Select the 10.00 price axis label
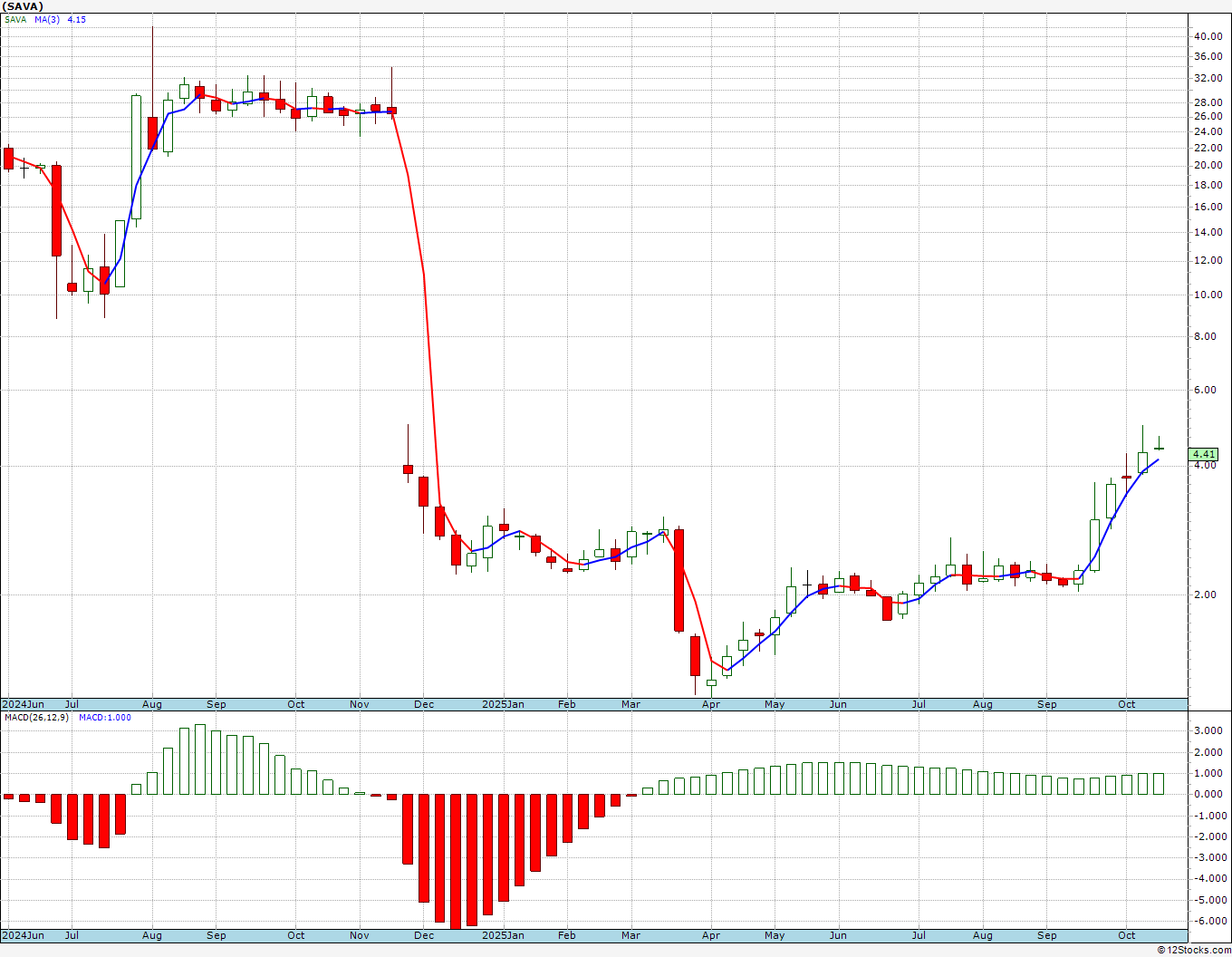Image resolution: width=1232 pixels, height=957 pixels. [1208, 295]
